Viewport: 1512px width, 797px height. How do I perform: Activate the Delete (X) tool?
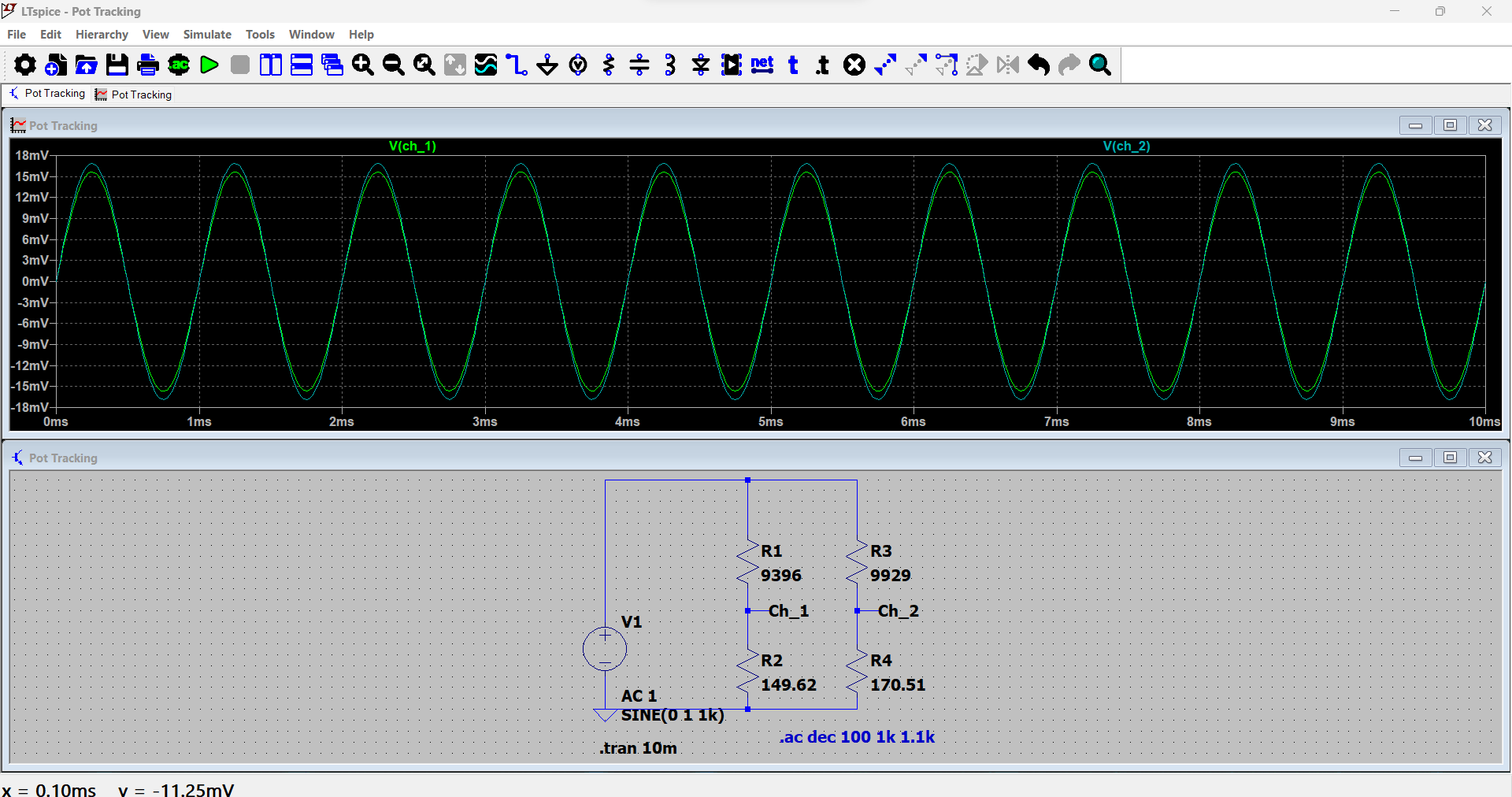click(854, 65)
